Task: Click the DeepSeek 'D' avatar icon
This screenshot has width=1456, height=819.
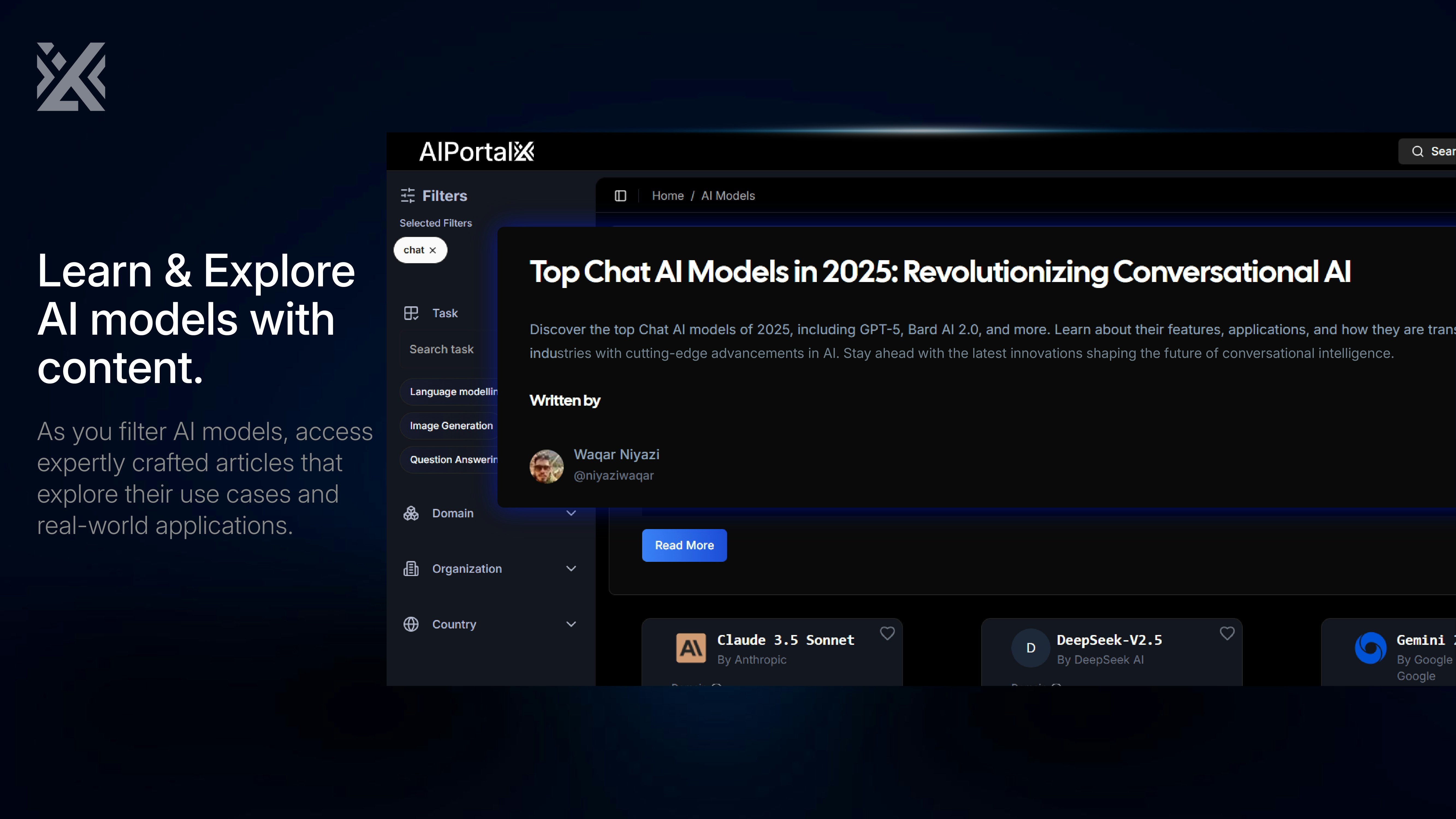Action: pos(1030,648)
